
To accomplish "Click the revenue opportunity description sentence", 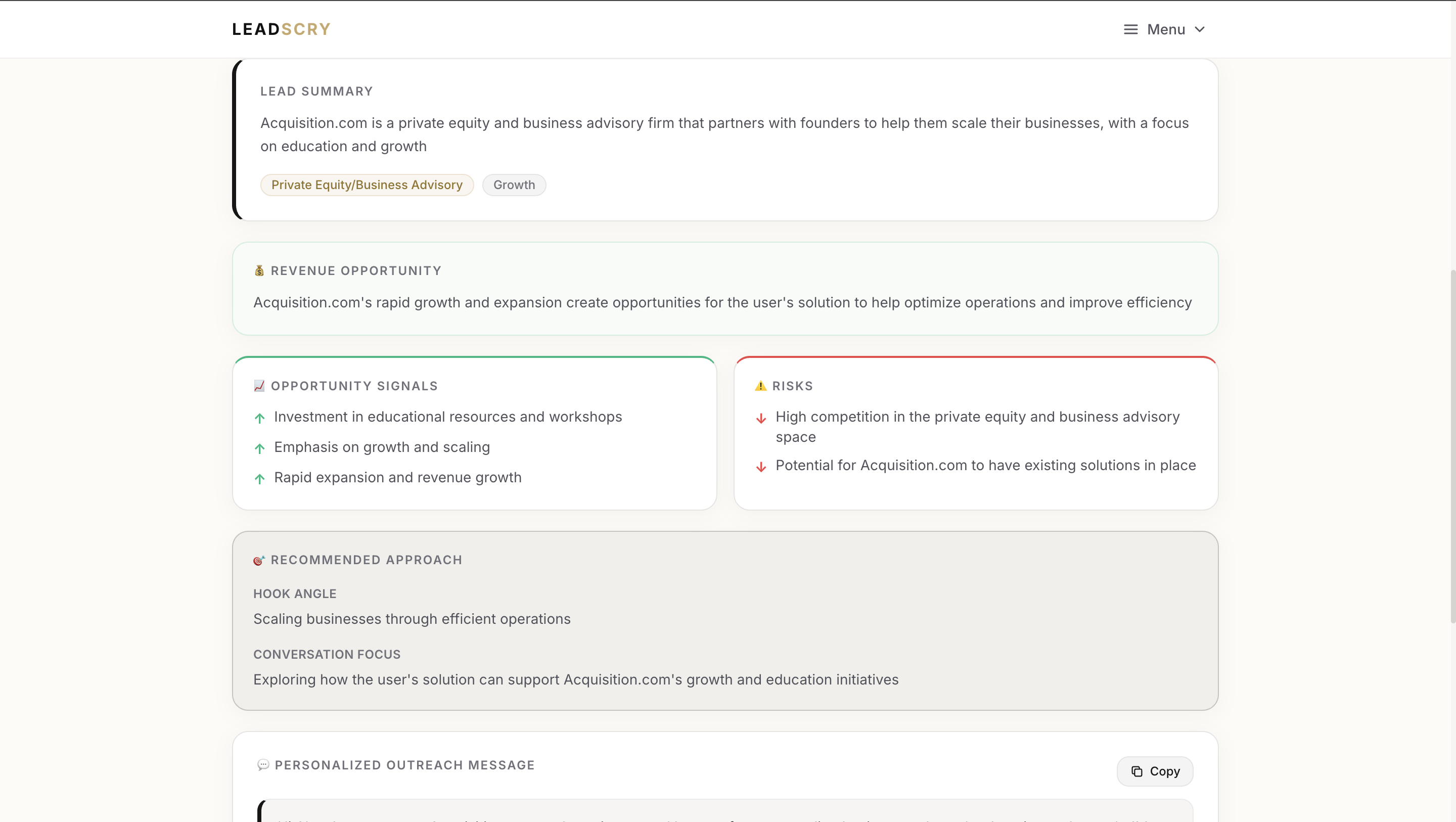I will coord(722,302).
